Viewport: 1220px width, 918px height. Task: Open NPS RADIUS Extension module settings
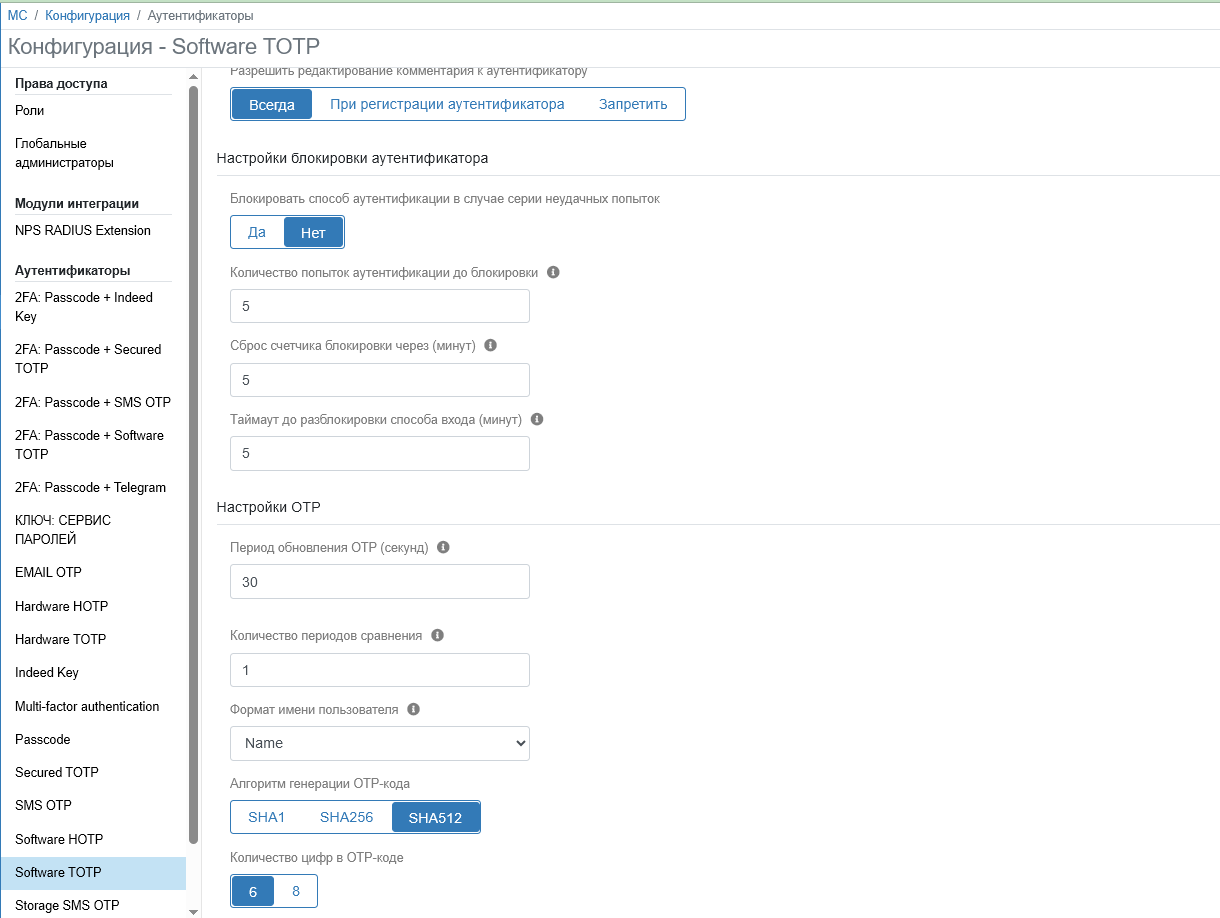(x=83, y=230)
